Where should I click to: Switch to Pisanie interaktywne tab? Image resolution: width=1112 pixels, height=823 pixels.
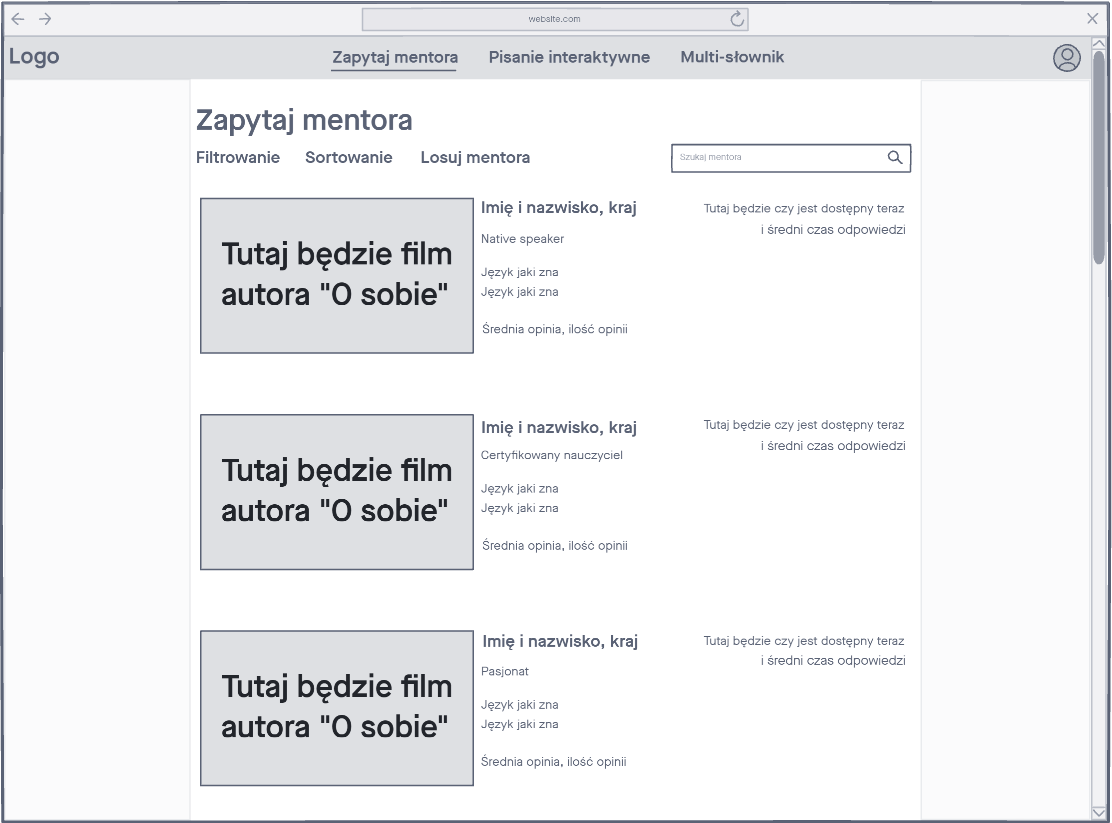(x=569, y=57)
